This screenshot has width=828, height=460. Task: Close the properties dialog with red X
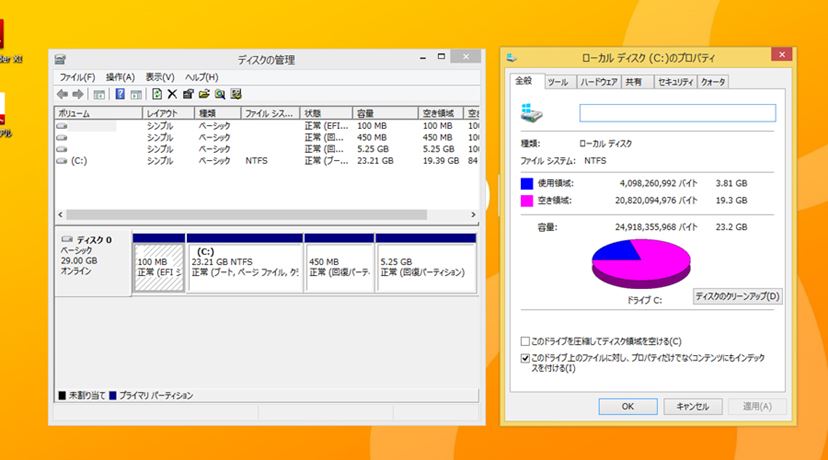782,54
